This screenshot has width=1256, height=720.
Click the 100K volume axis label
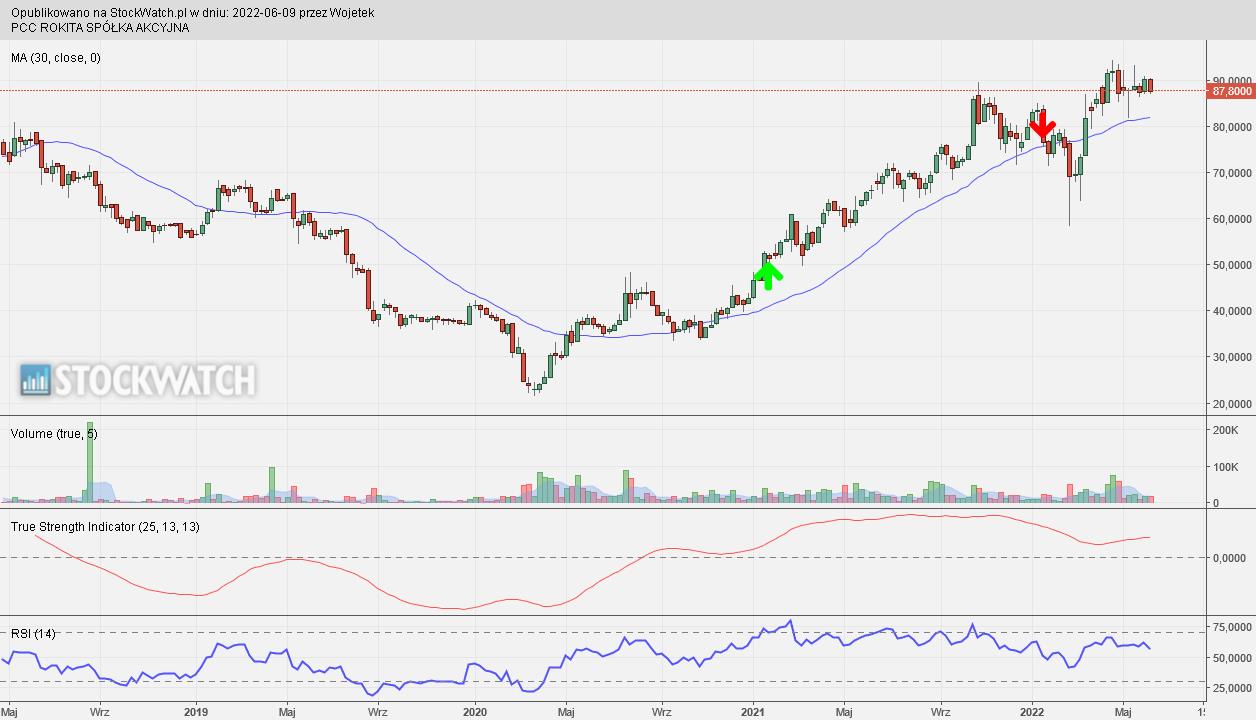pyautogui.click(x=1225, y=467)
